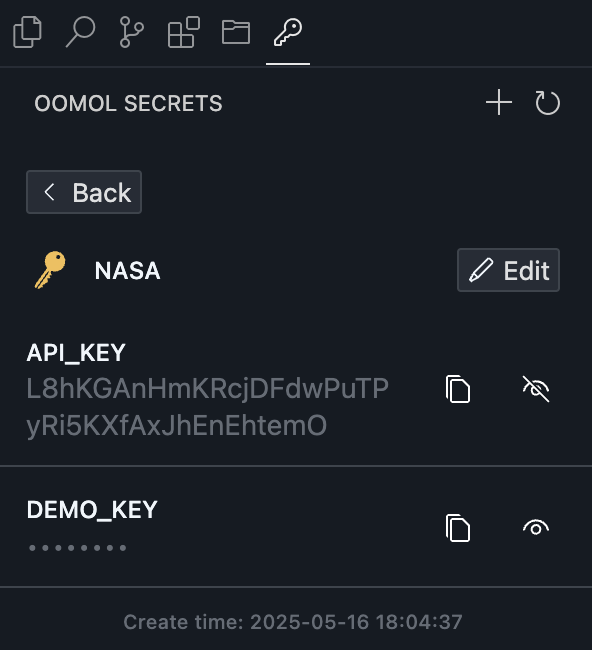Open the Source Control branch icon

click(132, 32)
